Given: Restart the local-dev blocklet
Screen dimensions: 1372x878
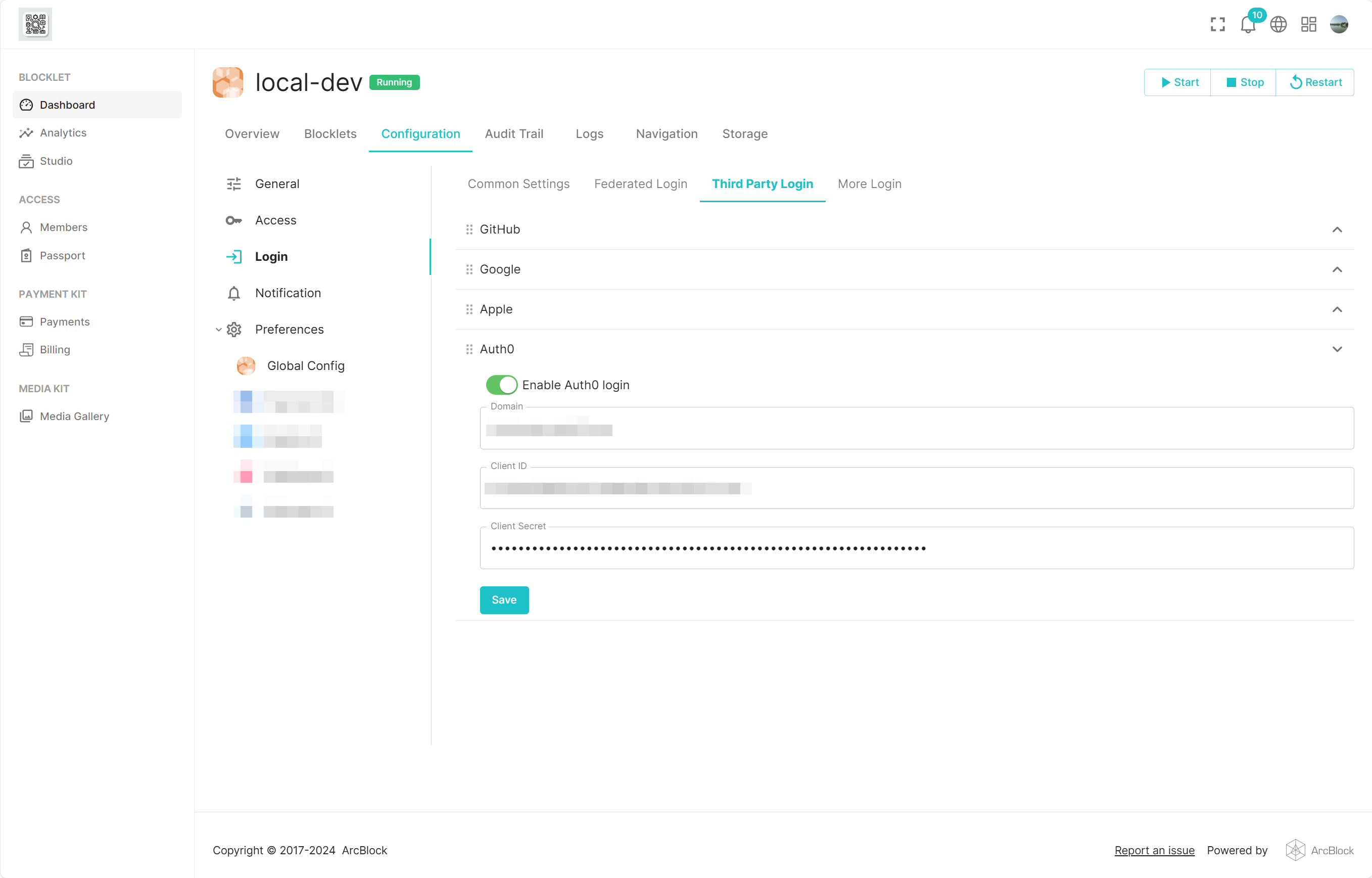Looking at the screenshot, I should (1315, 82).
